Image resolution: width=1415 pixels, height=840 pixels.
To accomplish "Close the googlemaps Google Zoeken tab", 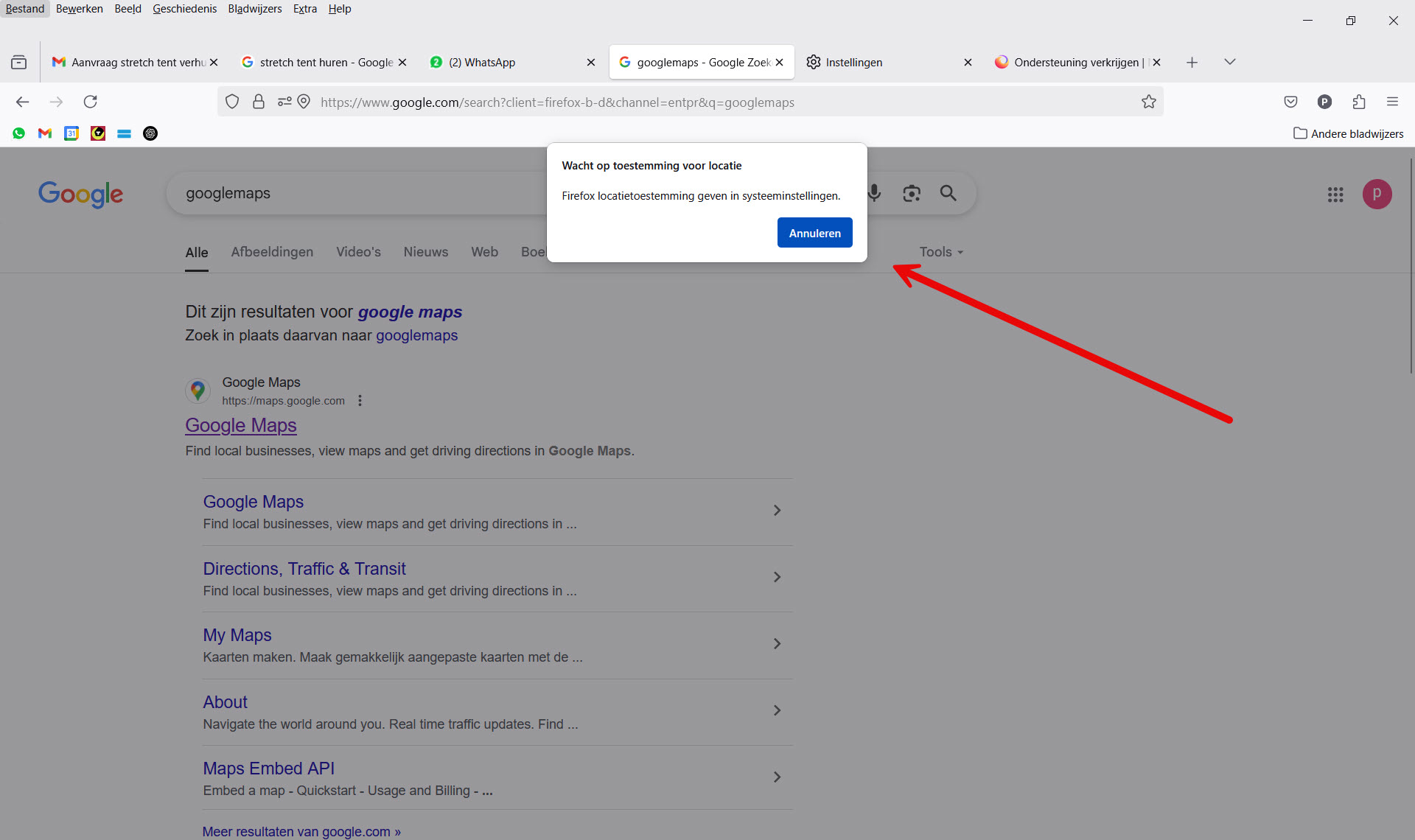I will coord(779,63).
